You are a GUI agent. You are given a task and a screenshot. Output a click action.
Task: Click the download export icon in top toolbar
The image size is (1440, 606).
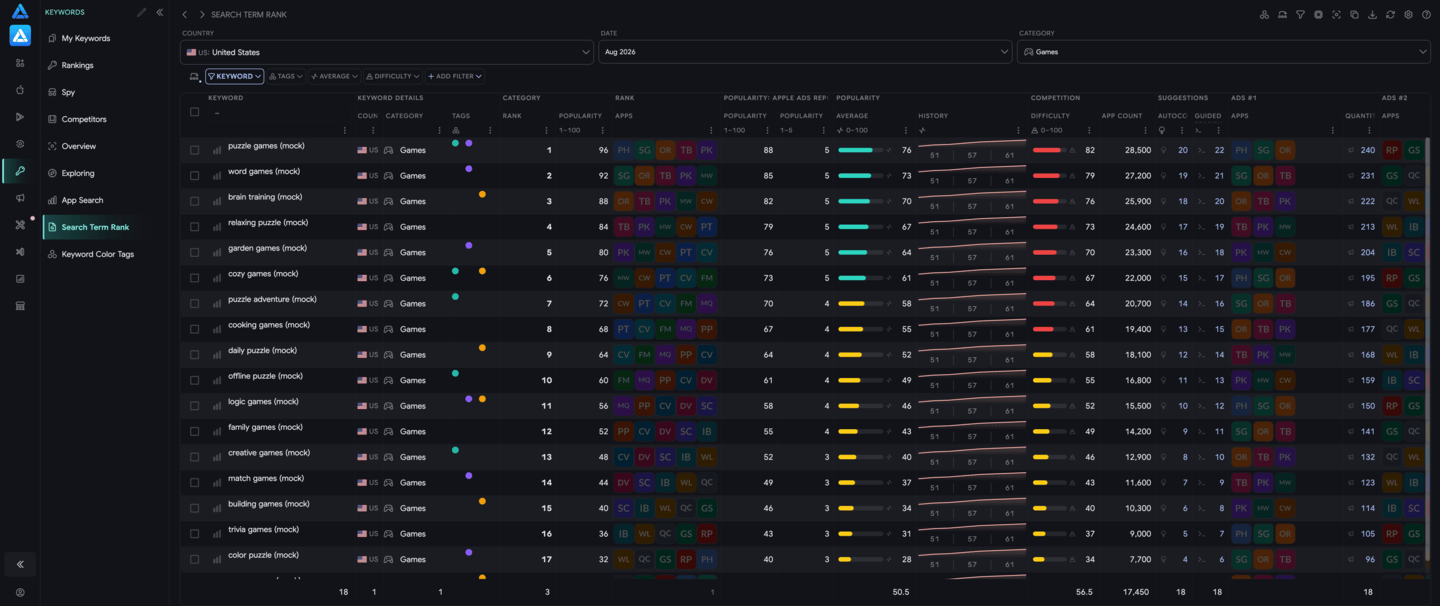[x=1372, y=15]
